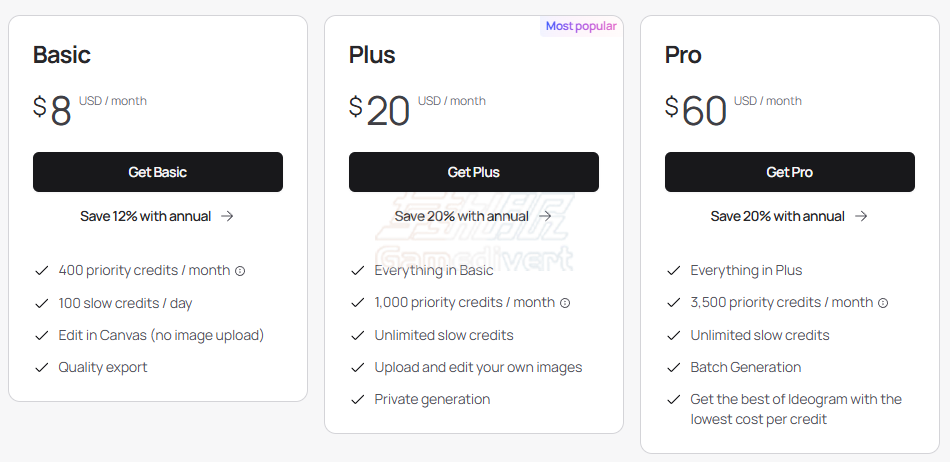The width and height of the screenshot is (950, 462).
Task: Select the Pro plan heading
Action: pyautogui.click(x=683, y=54)
